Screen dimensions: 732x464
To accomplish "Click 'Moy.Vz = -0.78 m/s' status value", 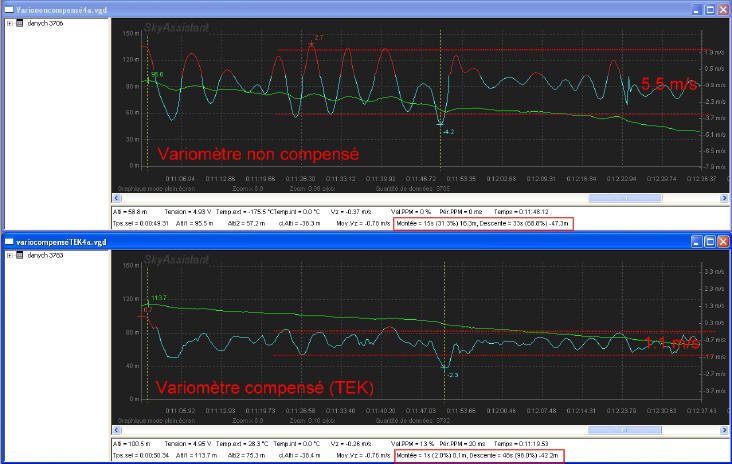I will click(x=363, y=224).
